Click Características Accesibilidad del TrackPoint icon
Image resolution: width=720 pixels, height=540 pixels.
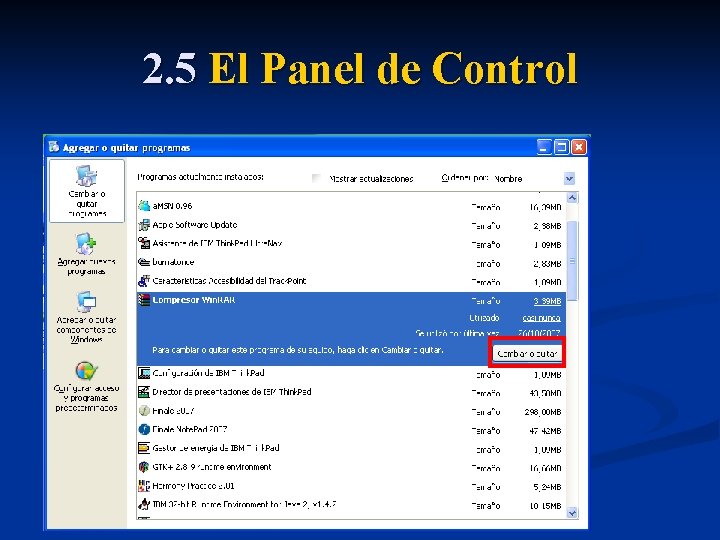tap(144, 281)
